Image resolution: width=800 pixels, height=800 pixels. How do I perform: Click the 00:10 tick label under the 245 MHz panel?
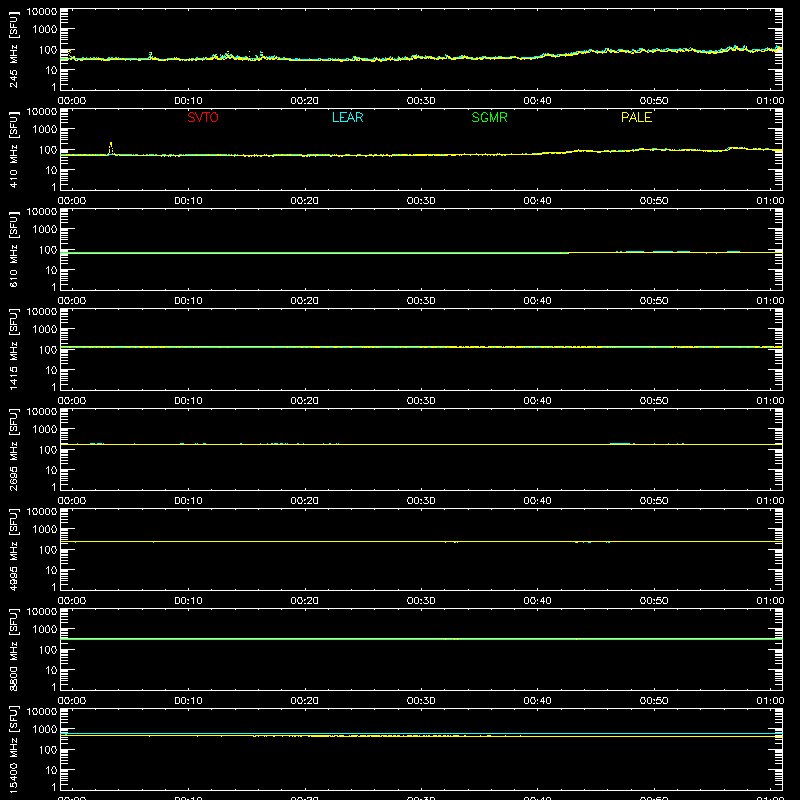[188, 101]
